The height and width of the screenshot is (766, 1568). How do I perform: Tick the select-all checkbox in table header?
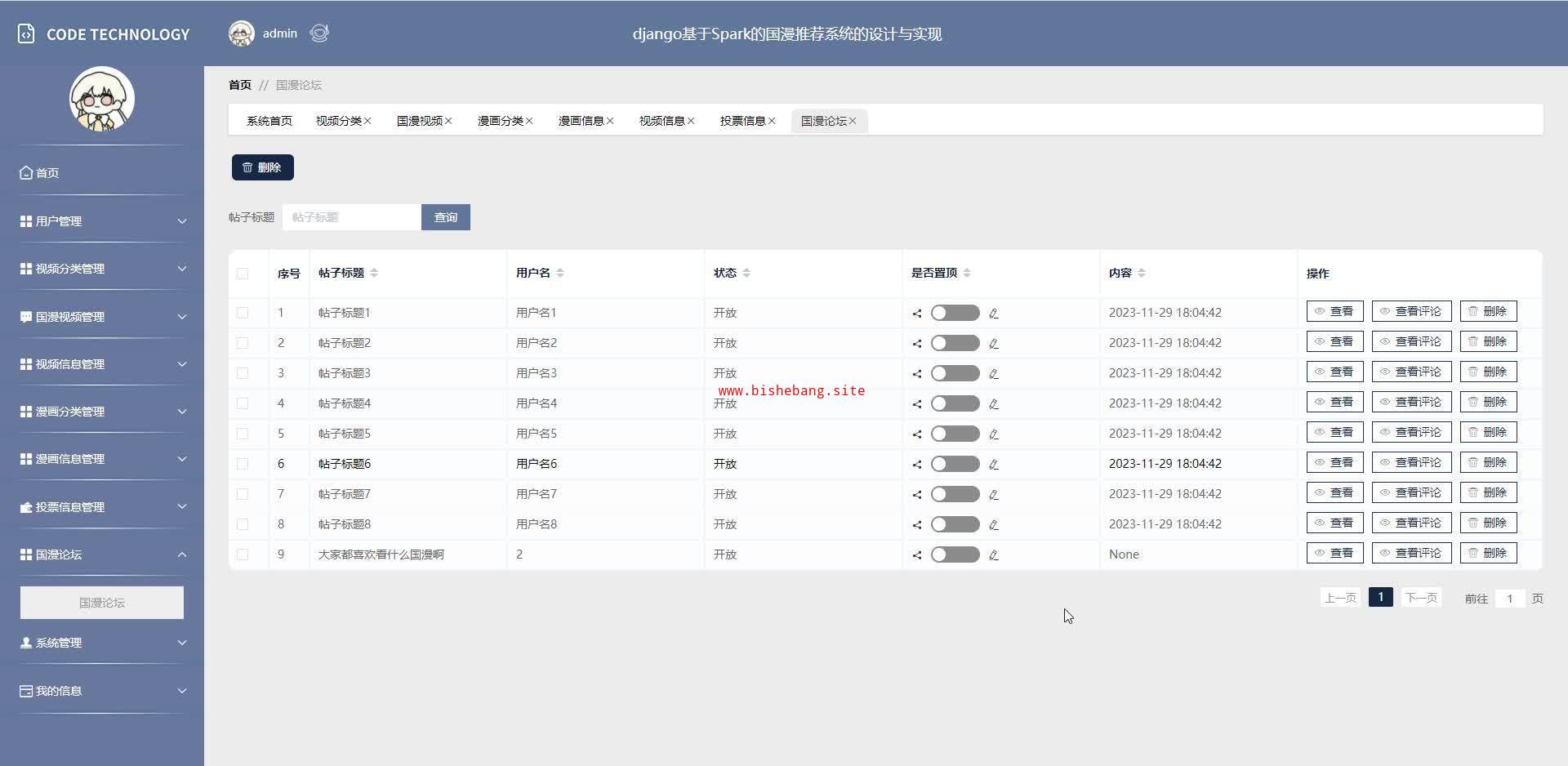(243, 274)
